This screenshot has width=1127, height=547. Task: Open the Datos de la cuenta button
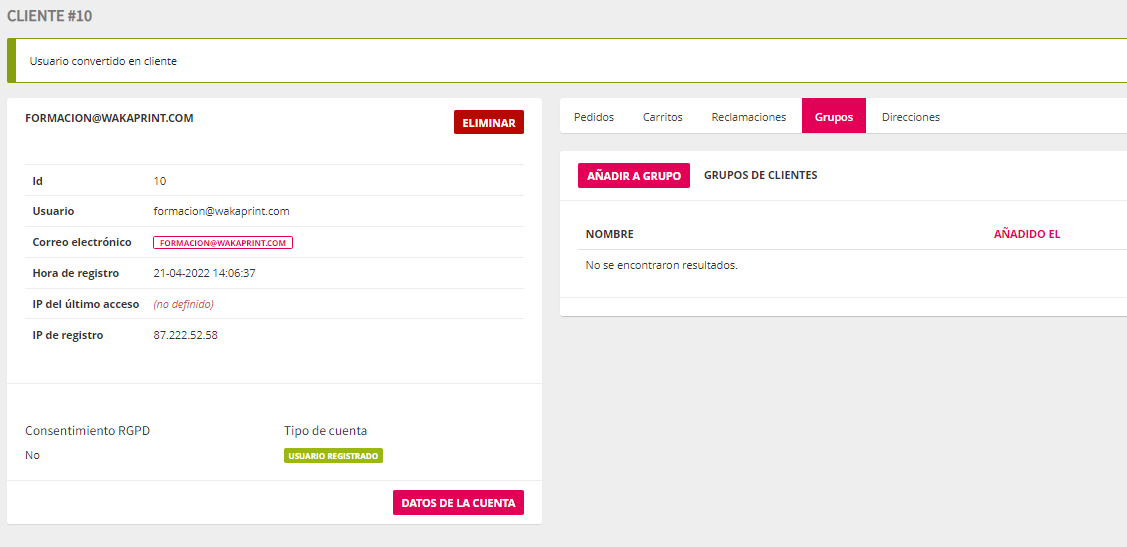tap(458, 503)
